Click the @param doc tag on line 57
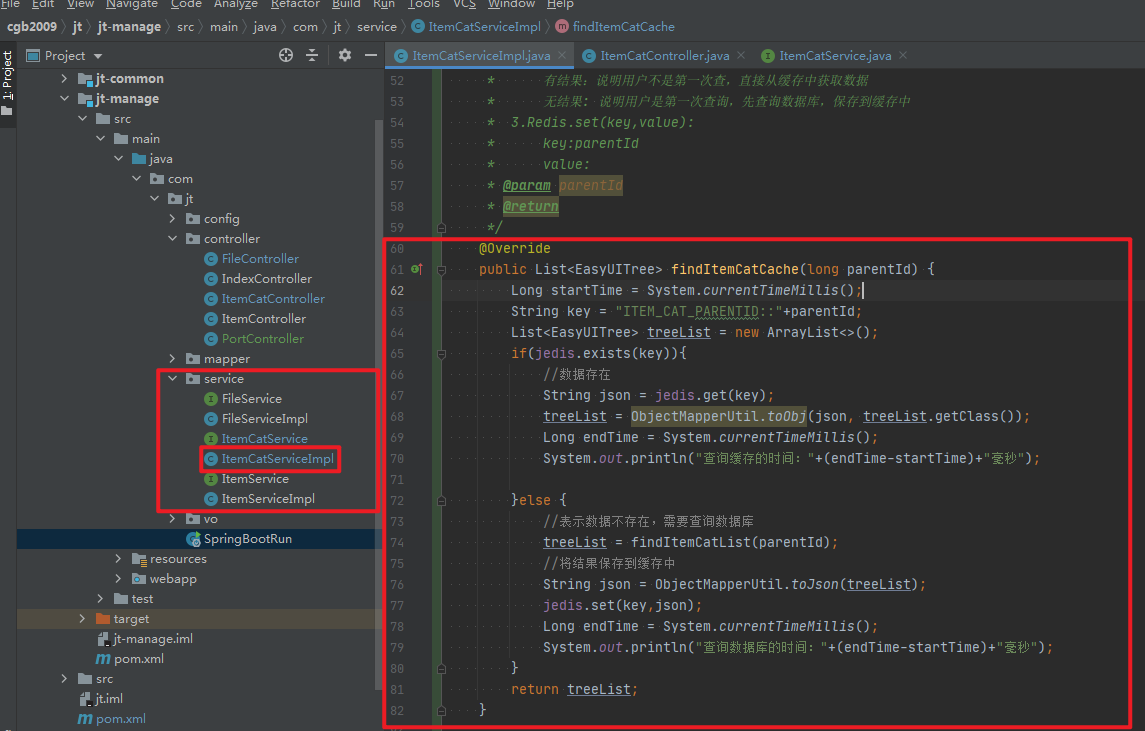This screenshot has width=1145, height=731. click(526, 185)
